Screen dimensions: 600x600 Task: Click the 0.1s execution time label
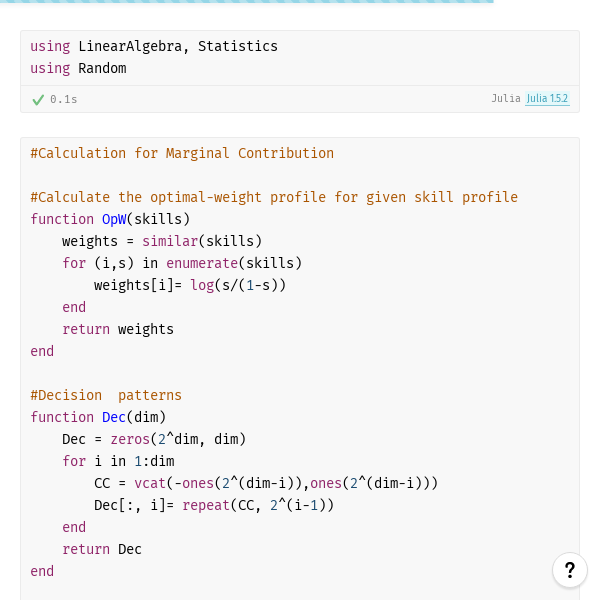[x=64, y=99]
